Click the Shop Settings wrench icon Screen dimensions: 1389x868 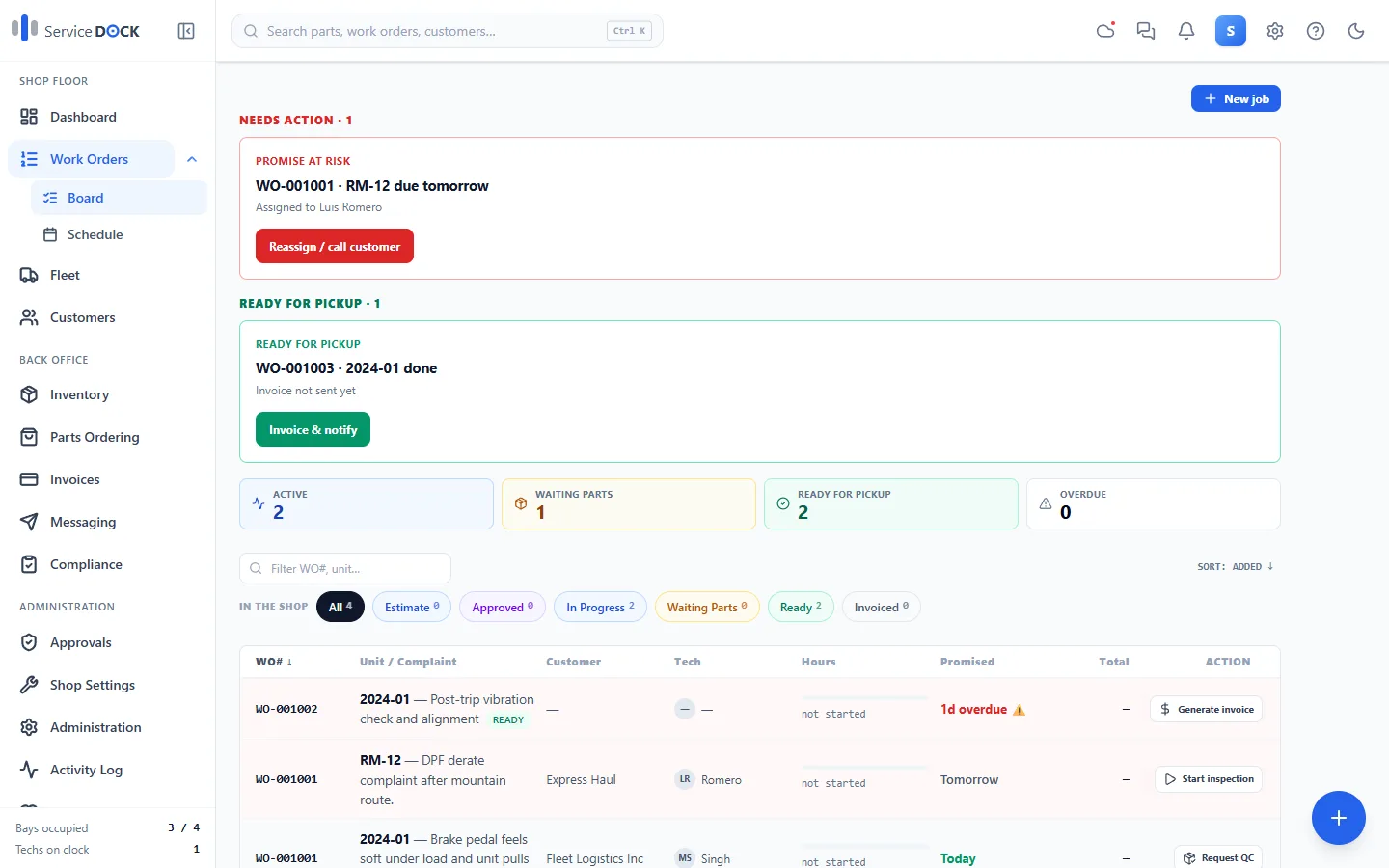tap(29, 685)
